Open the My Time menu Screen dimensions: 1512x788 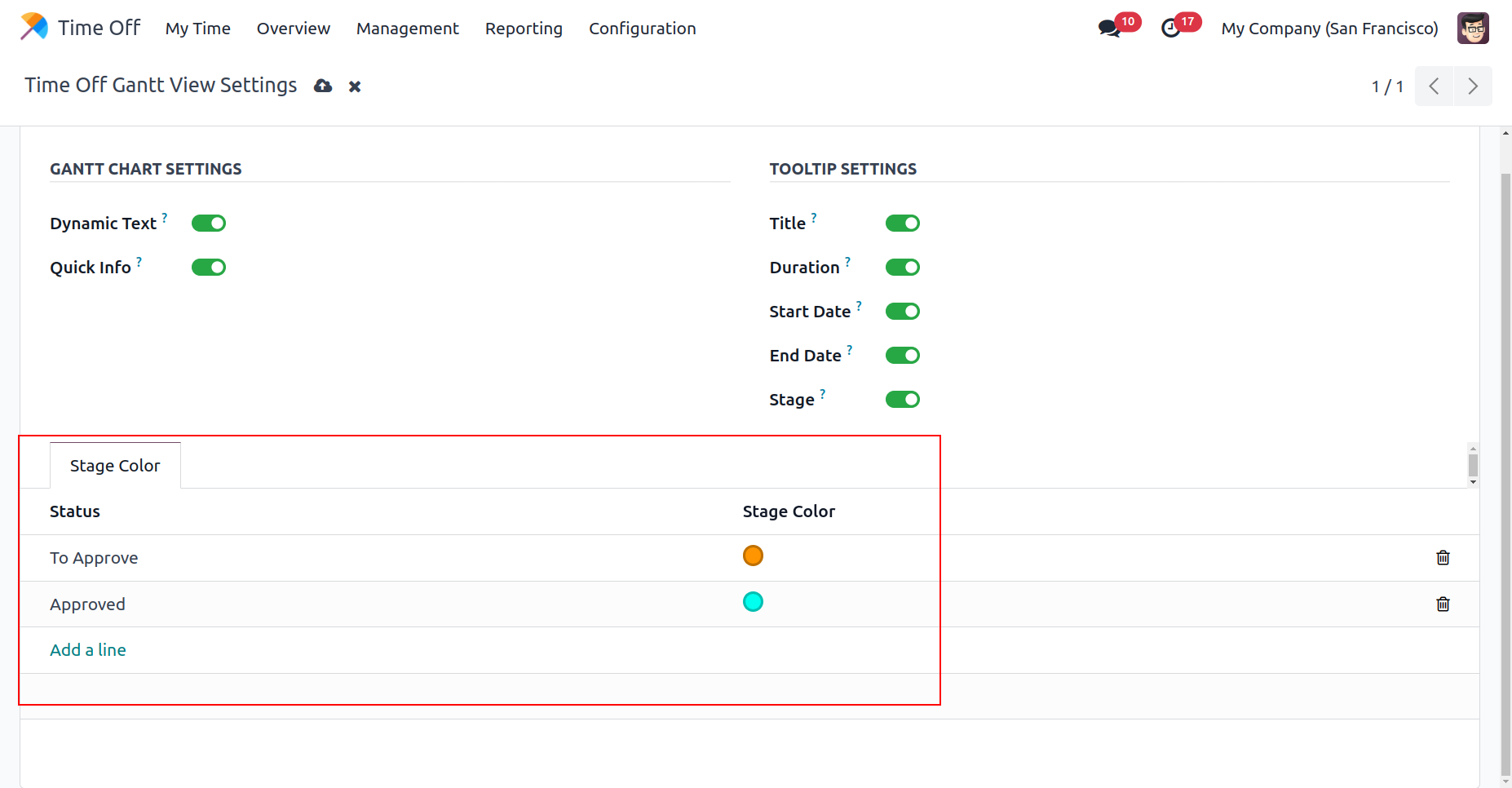pyautogui.click(x=198, y=29)
